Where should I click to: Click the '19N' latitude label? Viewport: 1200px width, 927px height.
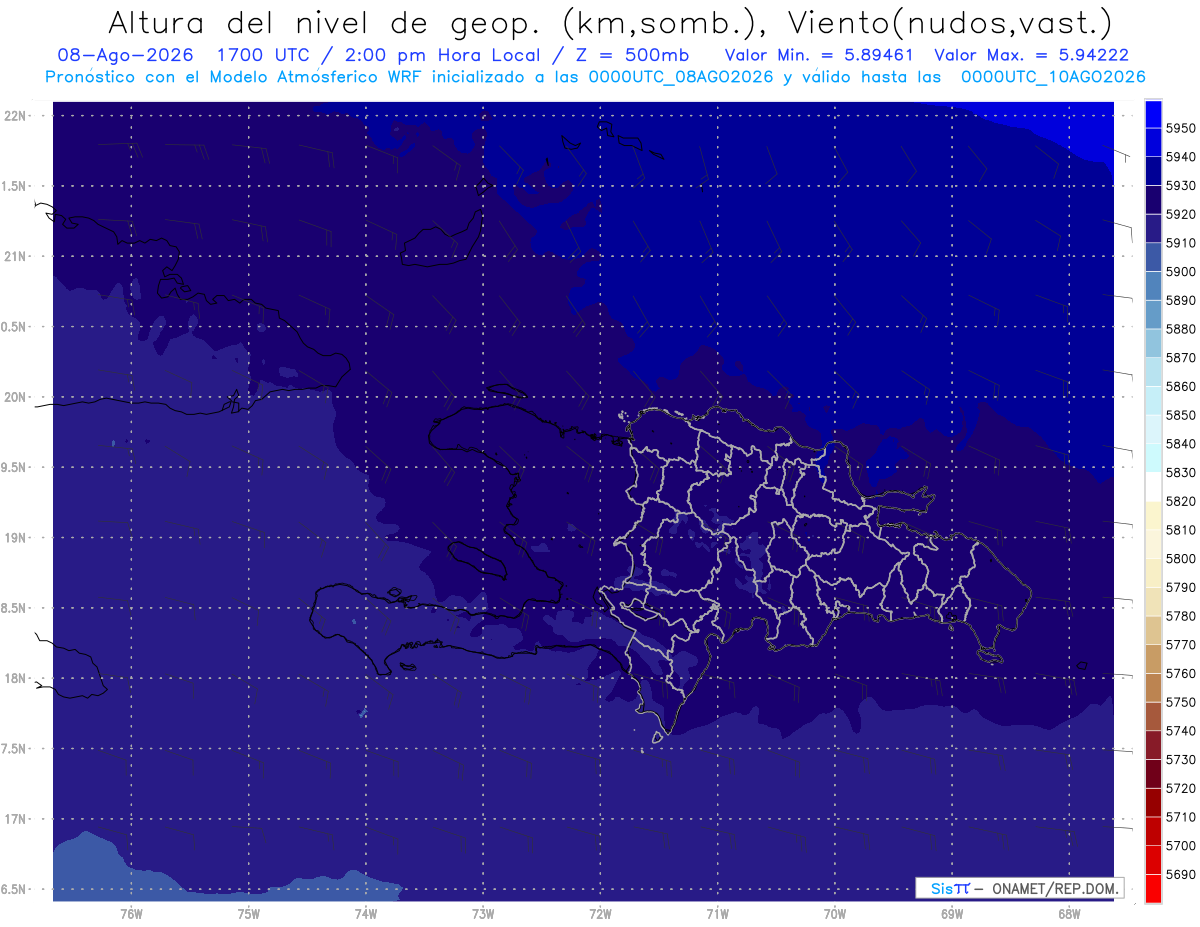pyautogui.click(x=14, y=538)
